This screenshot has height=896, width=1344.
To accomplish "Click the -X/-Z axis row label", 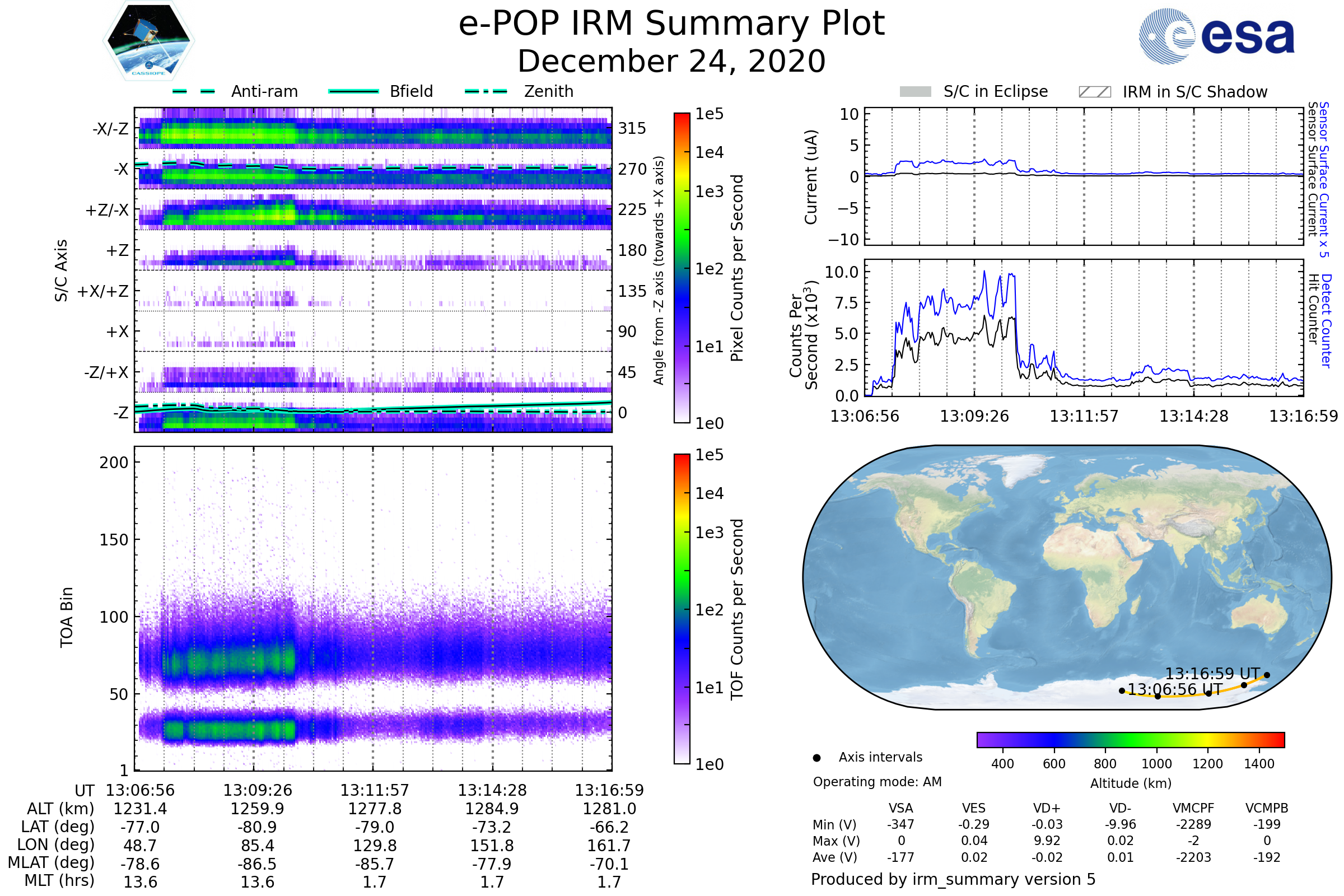I will point(110,129).
